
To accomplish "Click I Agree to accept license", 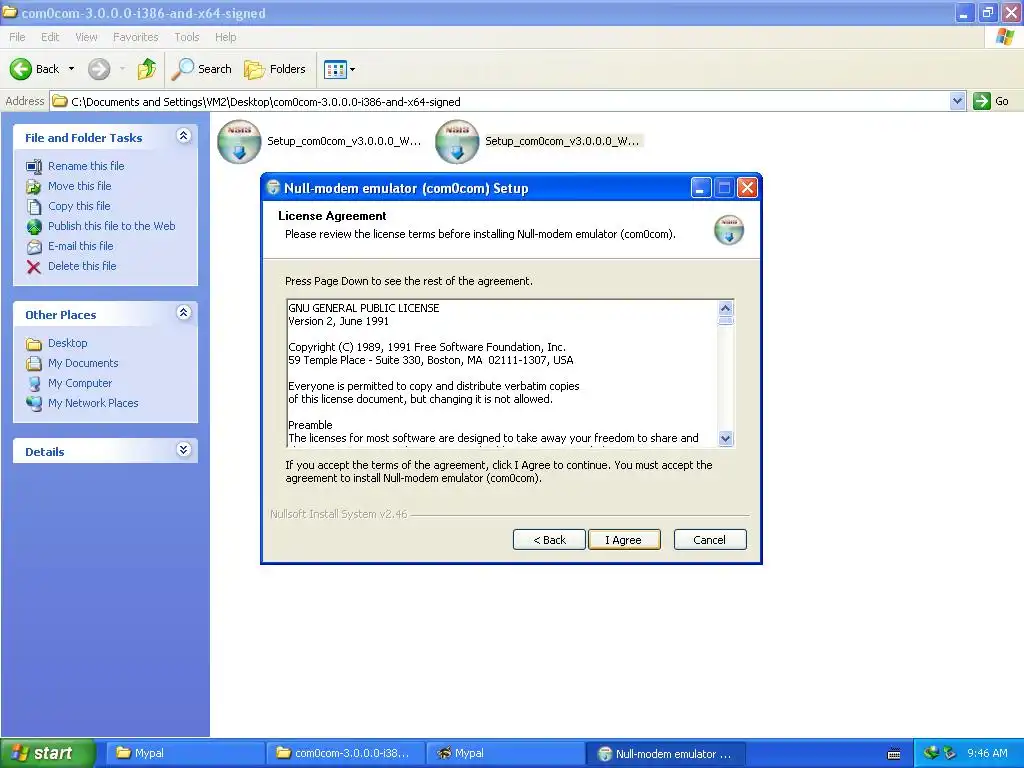I will 624,540.
